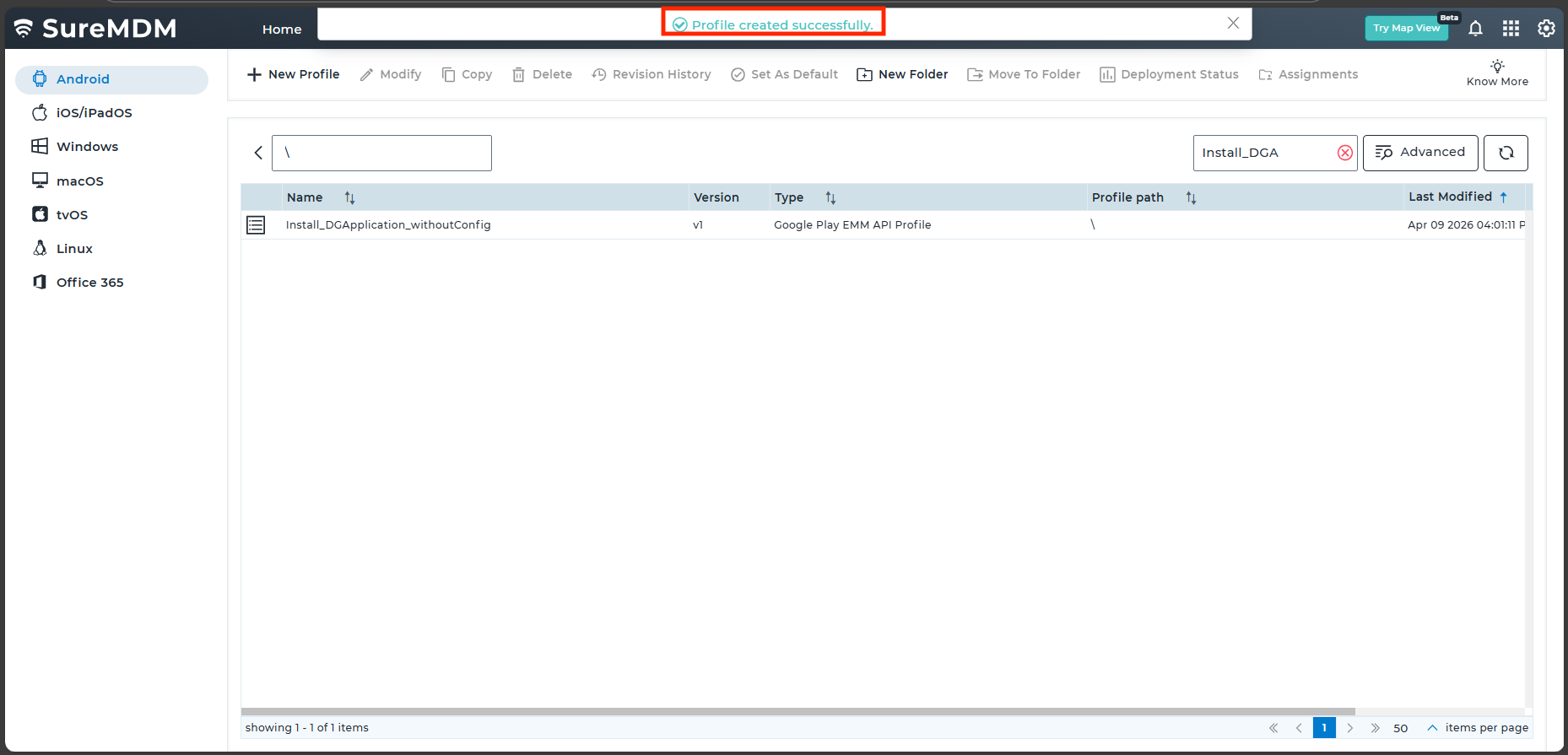Select Android platform in sidebar
Image resolution: width=1568 pixels, height=755 pixels.
[111, 79]
